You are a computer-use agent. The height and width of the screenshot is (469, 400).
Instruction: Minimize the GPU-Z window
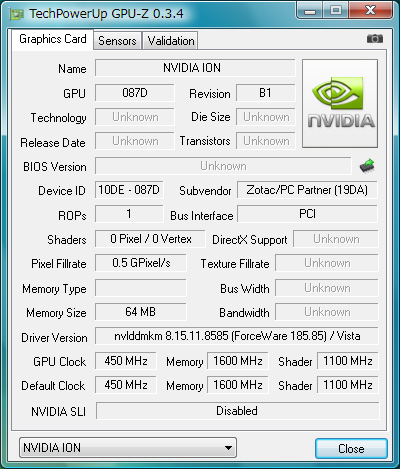click(x=310, y=11)
